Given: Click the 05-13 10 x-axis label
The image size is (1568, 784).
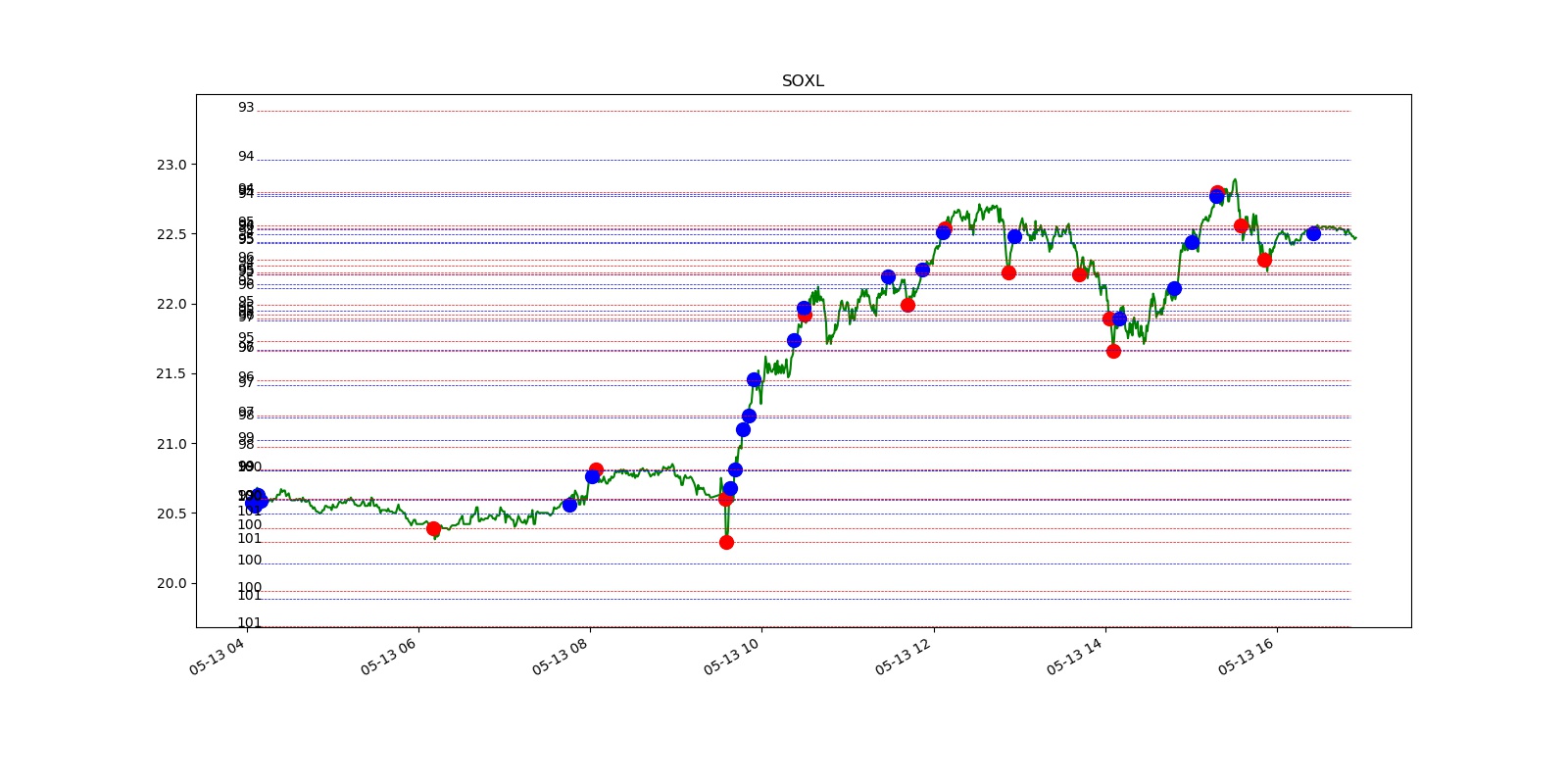Looking at the screenshot, I should [x=731, y=656].
